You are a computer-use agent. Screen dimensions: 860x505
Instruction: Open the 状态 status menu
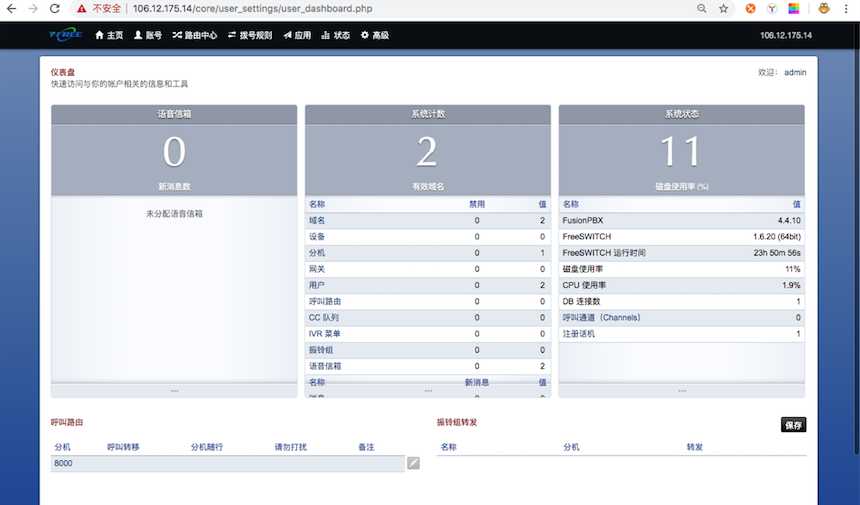[336, 35]
